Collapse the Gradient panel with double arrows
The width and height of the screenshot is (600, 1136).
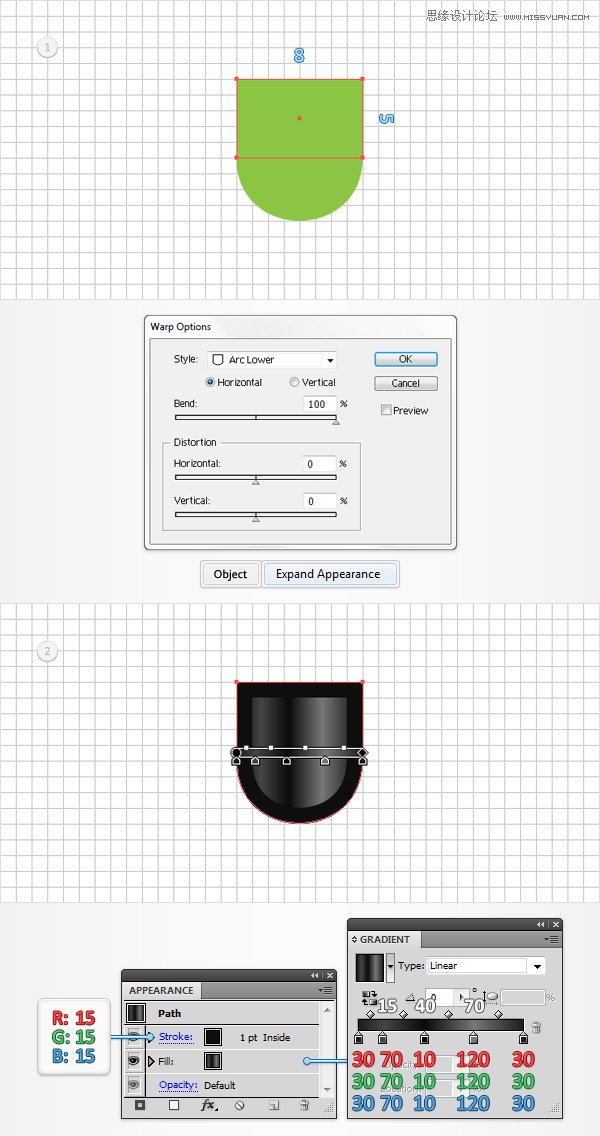pyautogui.click(x=541, y=924)
